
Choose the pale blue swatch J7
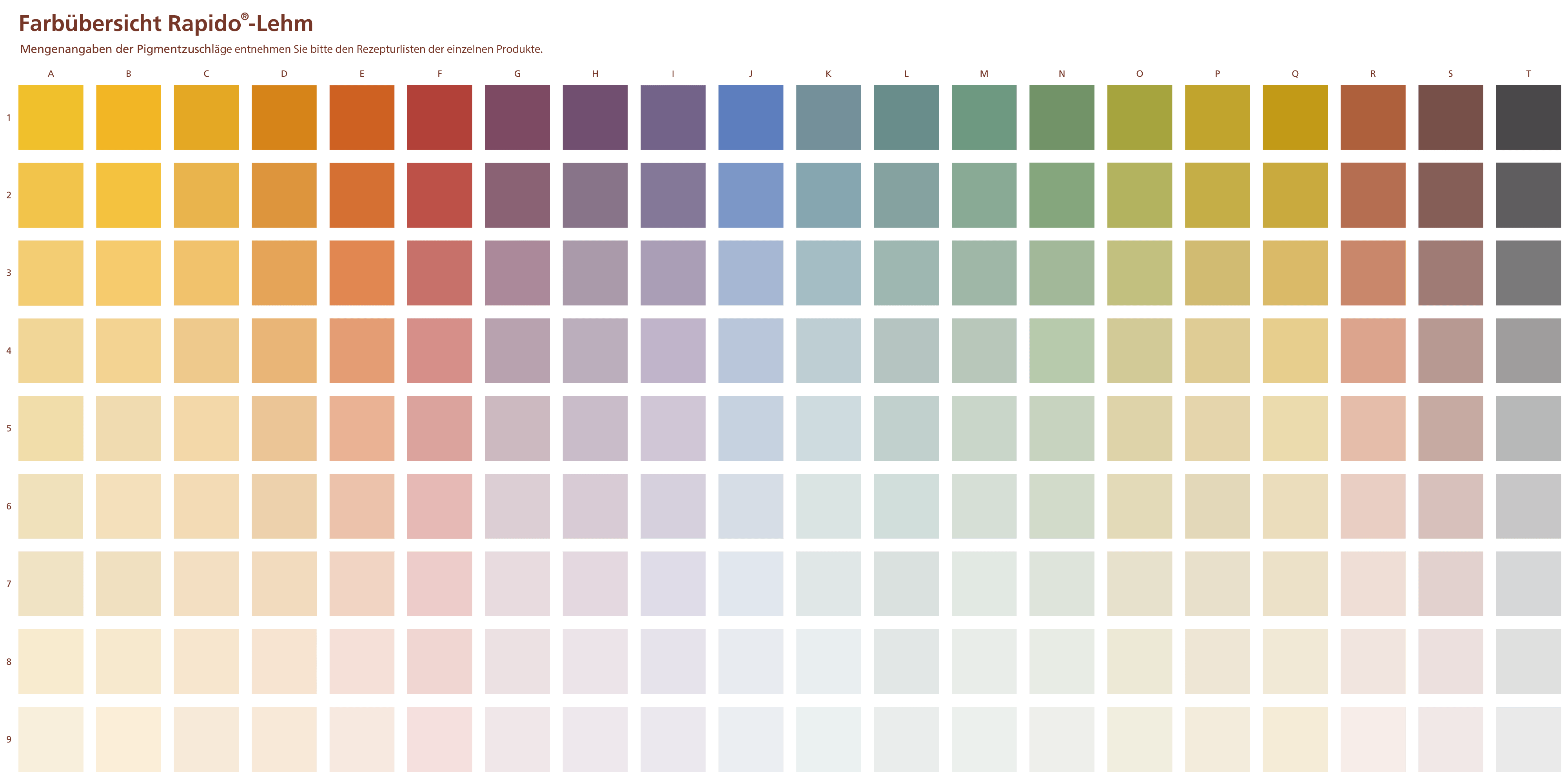751,584
